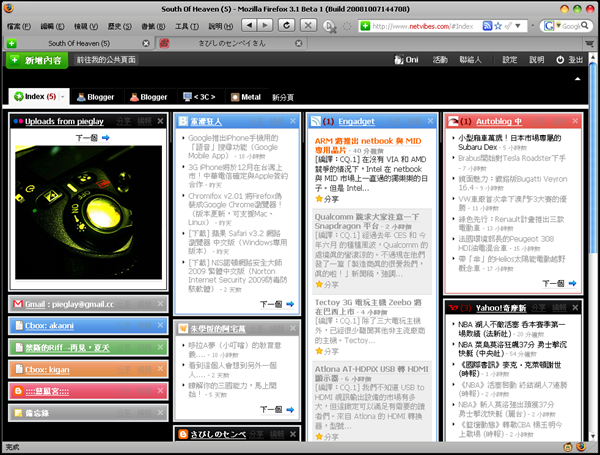Close the Autoblog 中 widget
The width and height of the screenshot is (600, 455).
tap(575, 121)
